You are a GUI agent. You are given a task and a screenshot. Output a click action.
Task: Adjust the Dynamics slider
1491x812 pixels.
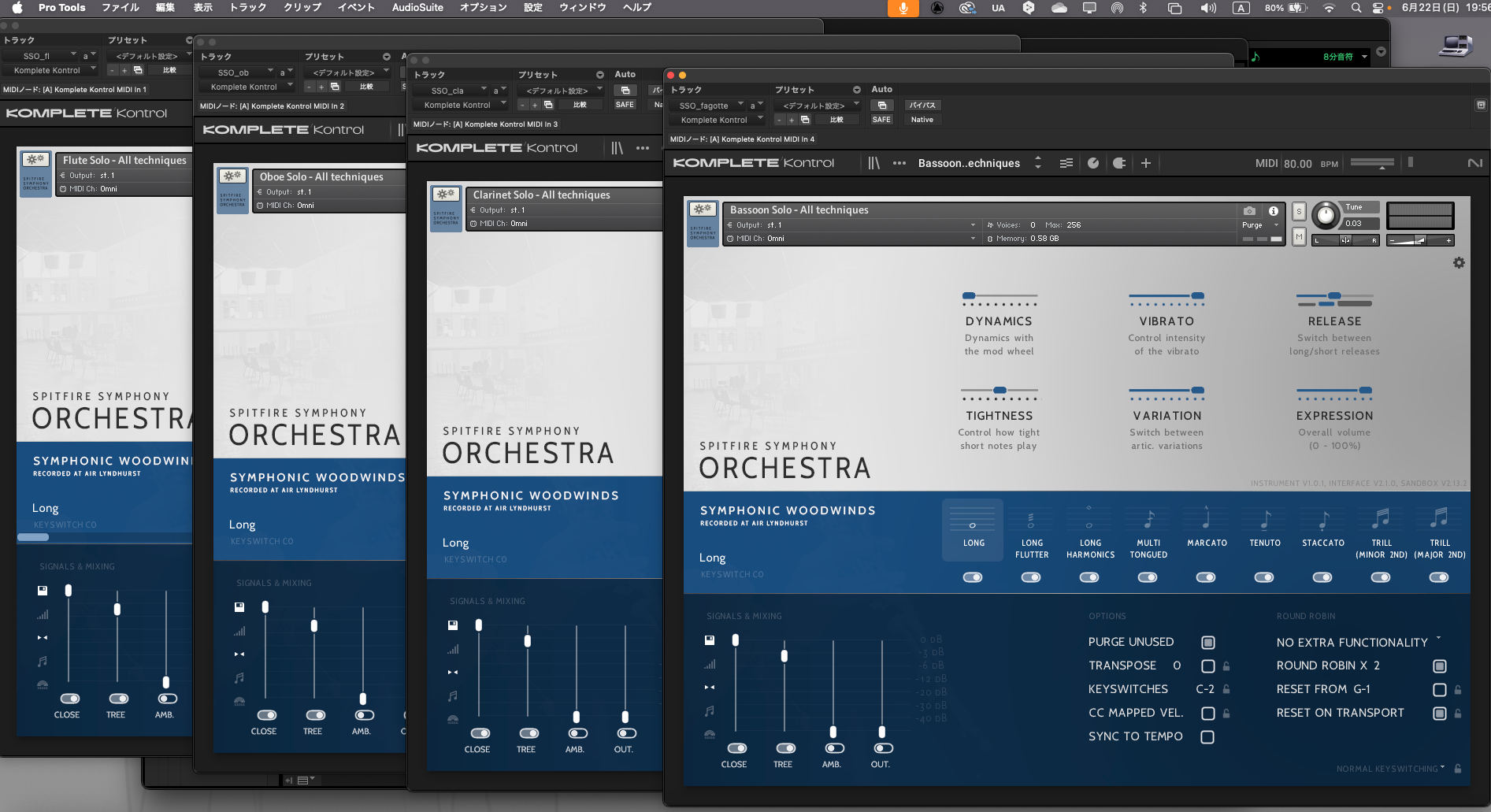[x=1000, y=298]
